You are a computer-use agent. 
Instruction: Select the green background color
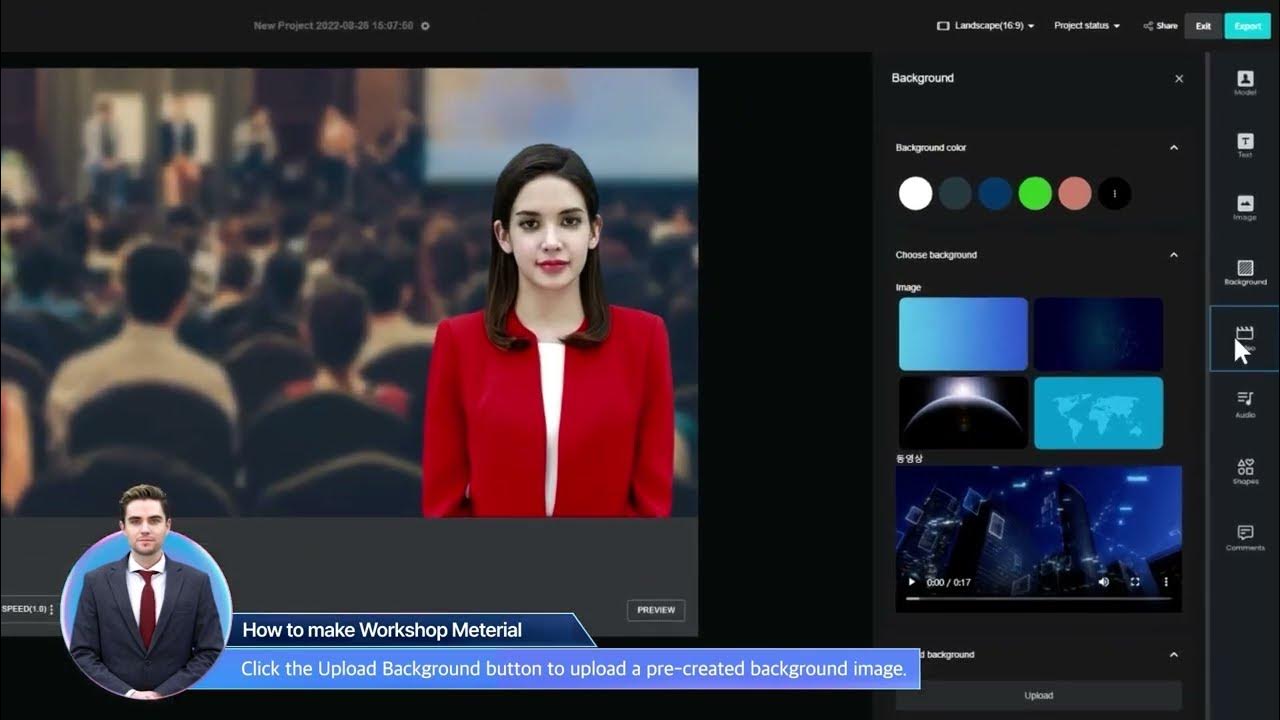click(1035, 193)
